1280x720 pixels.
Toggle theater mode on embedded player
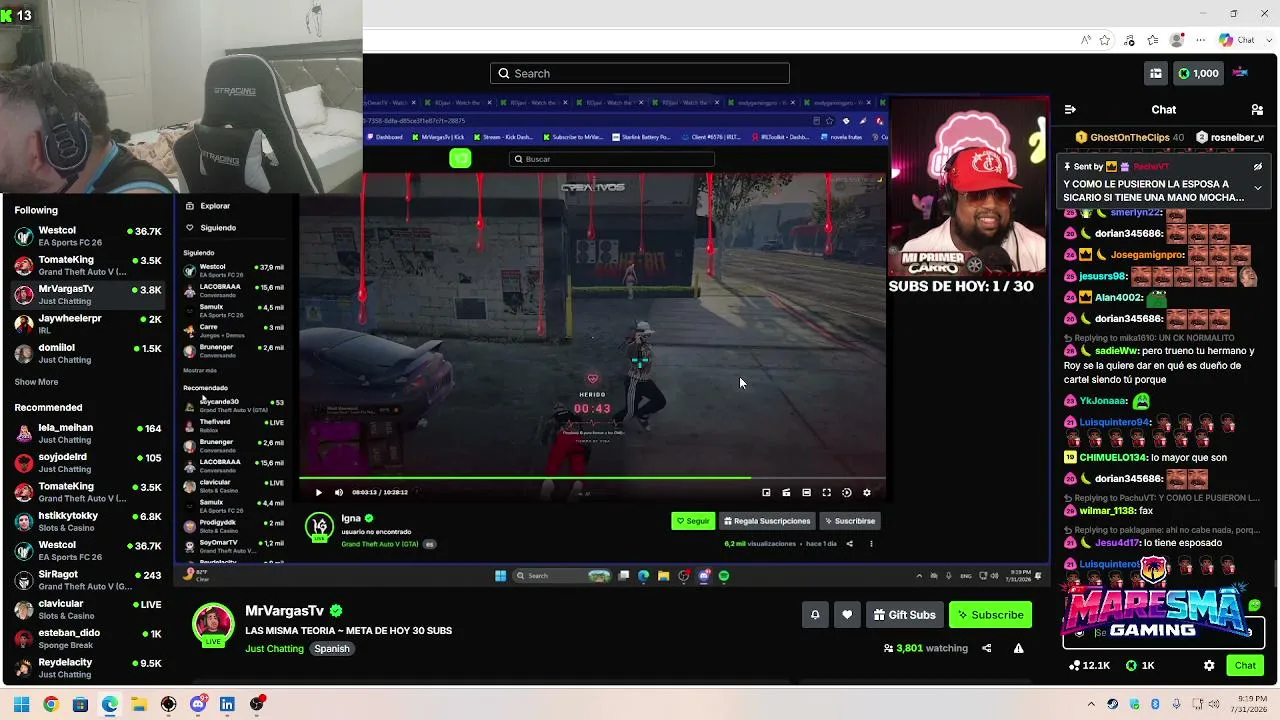[806, 492]
